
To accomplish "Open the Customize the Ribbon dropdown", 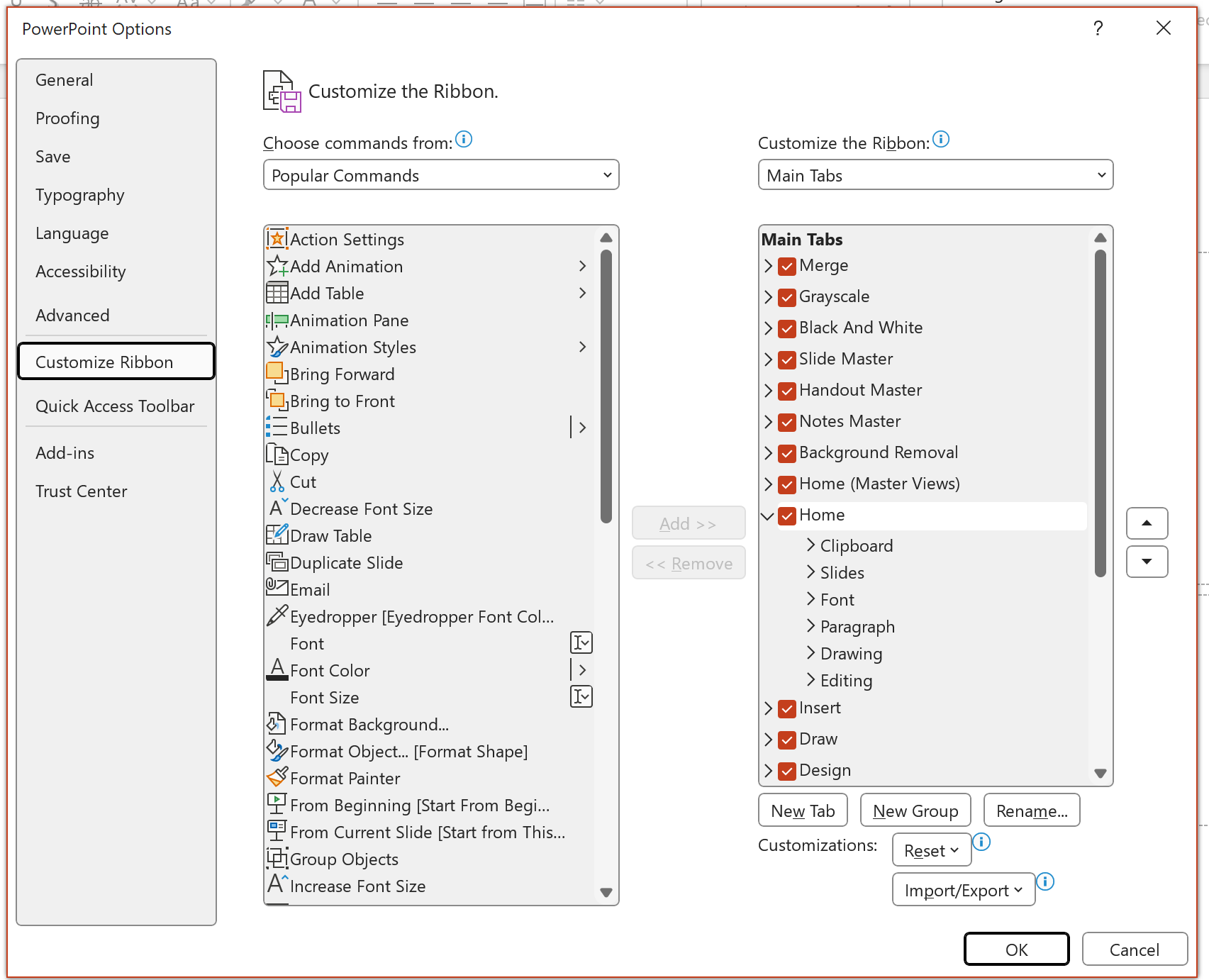I will point(936,175).
